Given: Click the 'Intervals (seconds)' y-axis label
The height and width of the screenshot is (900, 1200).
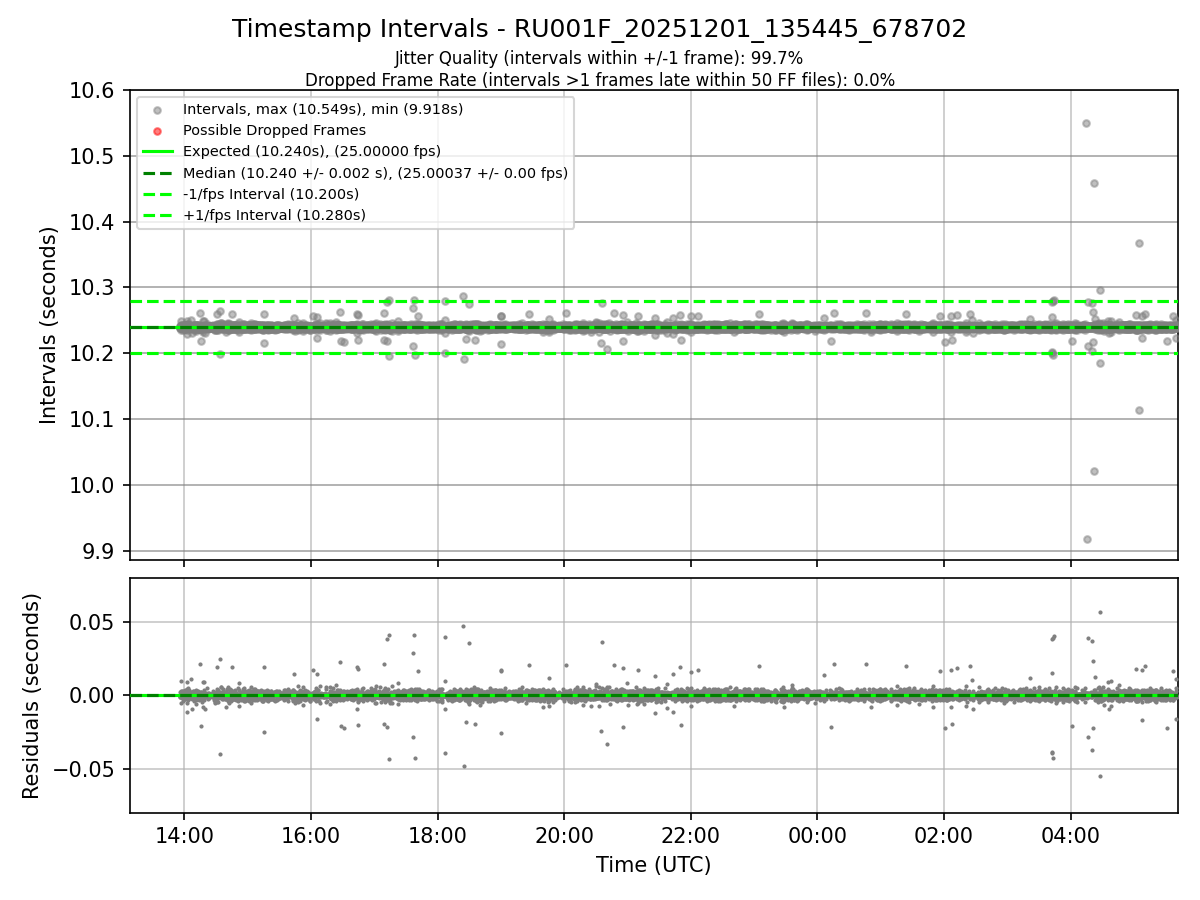Looking at the screenshot, I should point(49,325).
